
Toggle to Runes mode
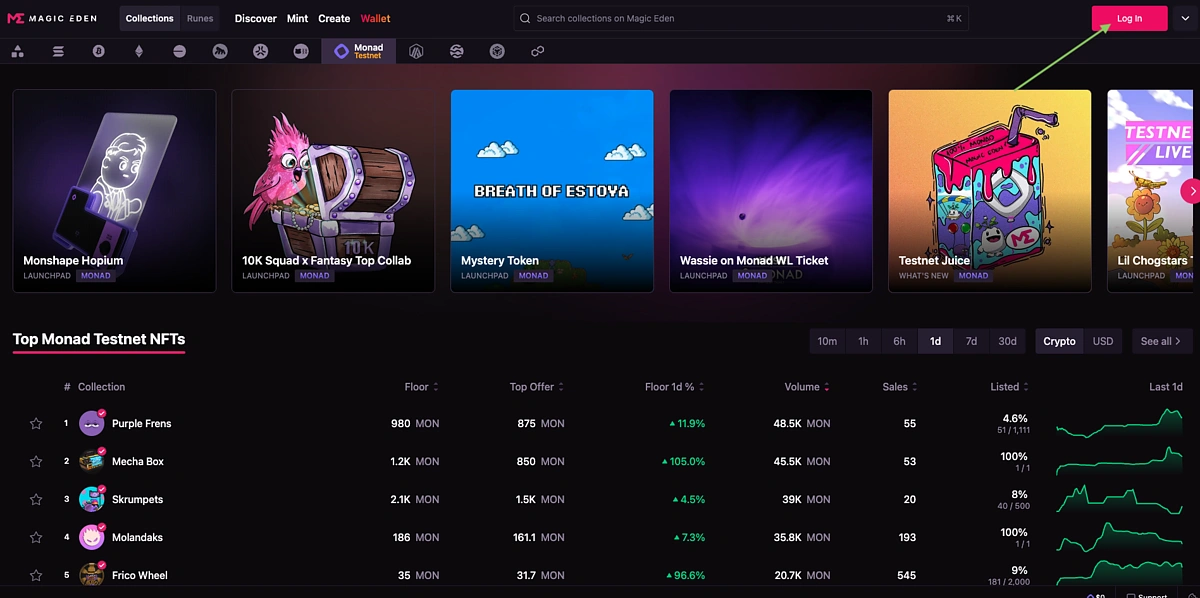(200, 18)
